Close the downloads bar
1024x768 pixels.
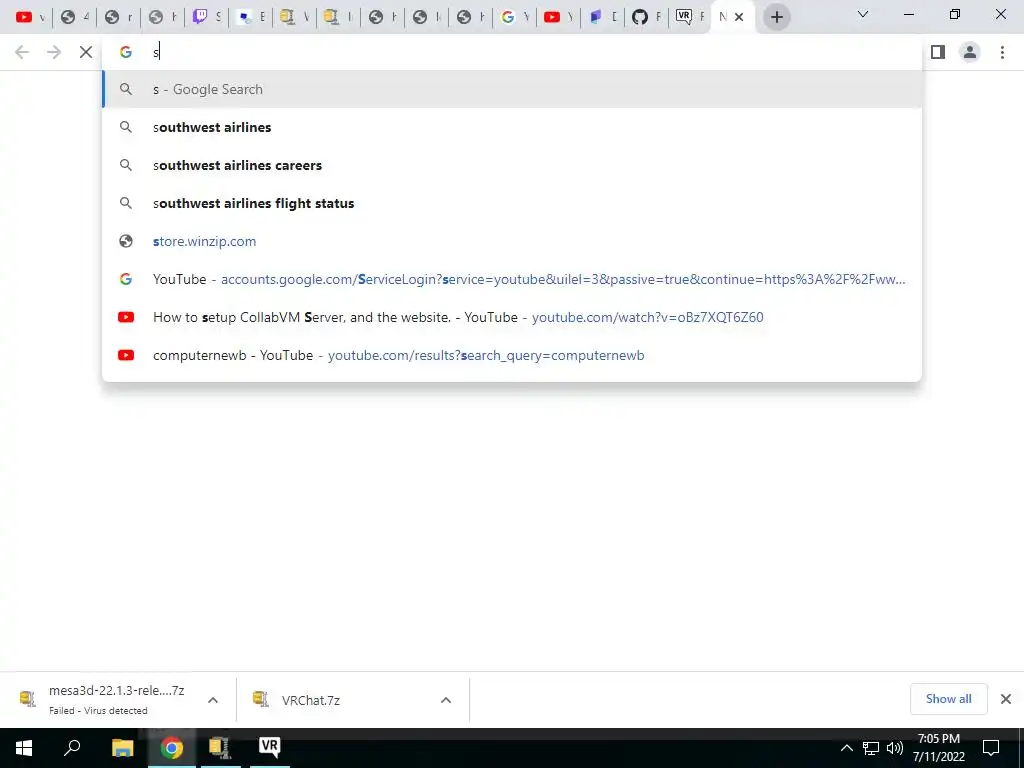click(1006, 699)
